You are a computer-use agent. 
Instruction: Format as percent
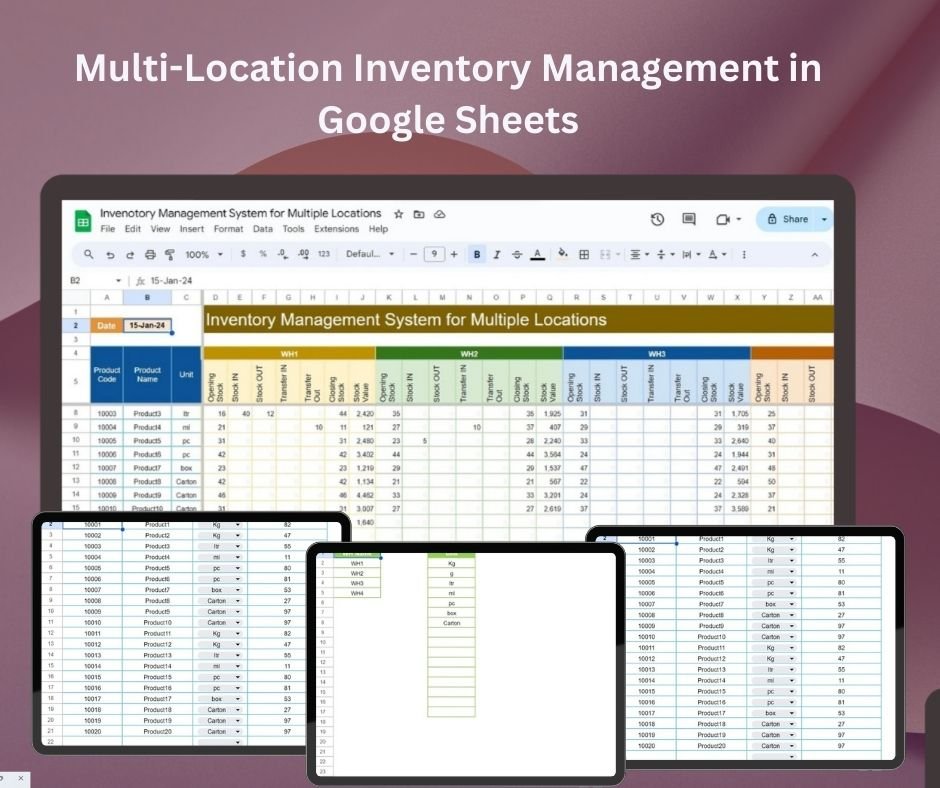263,254
